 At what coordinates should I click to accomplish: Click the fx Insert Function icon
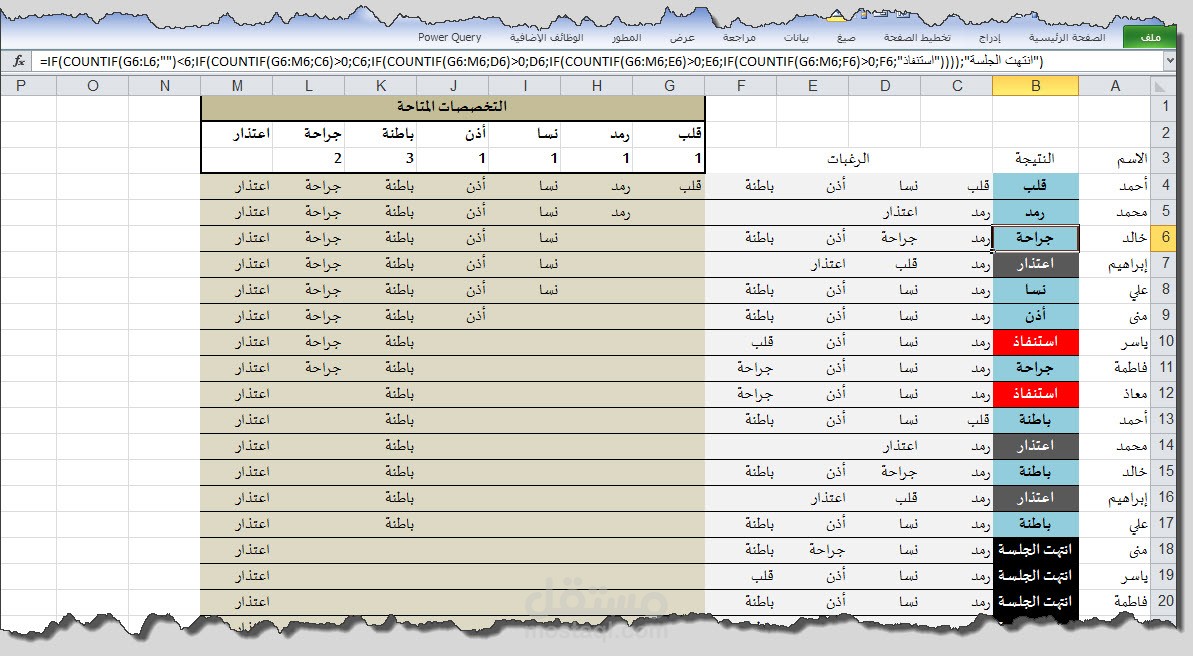(19, 62)
